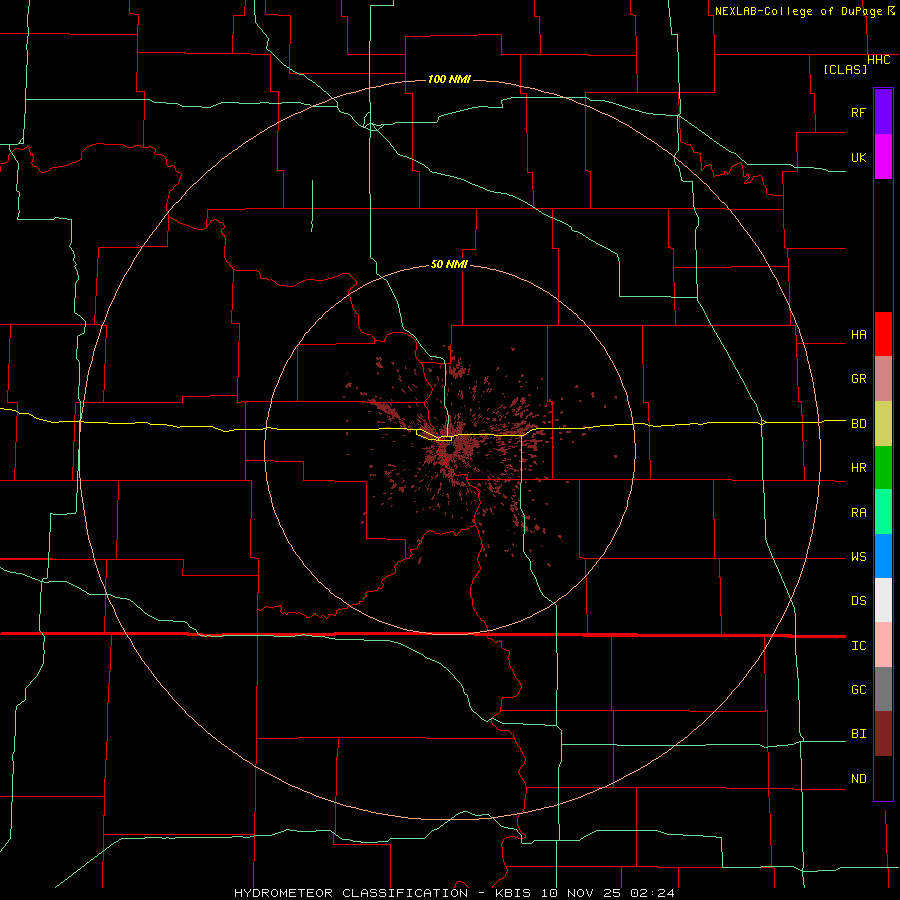Click the "ND" legend label
The image size is (900, 900).
pyautogui.click(x=859, y=779)
